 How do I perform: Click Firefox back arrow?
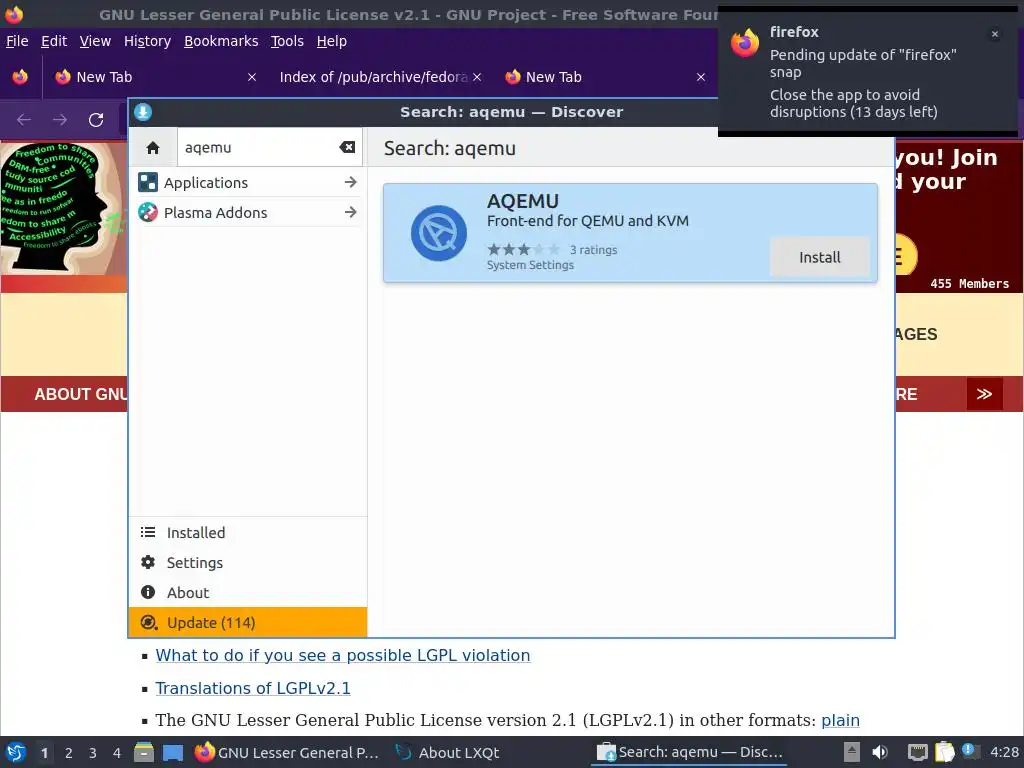coord(24,120)
